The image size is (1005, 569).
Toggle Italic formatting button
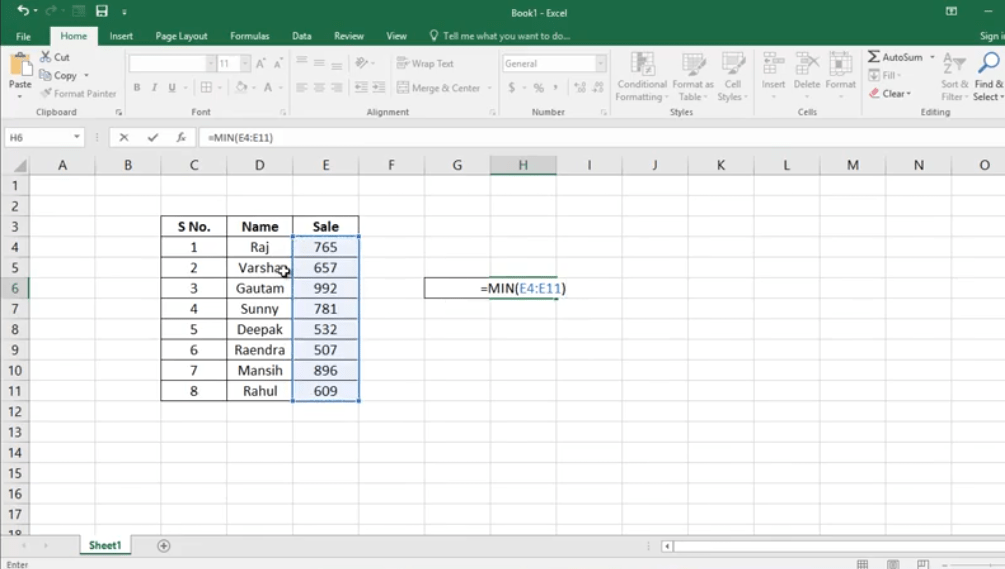click(x=155, y=88)
